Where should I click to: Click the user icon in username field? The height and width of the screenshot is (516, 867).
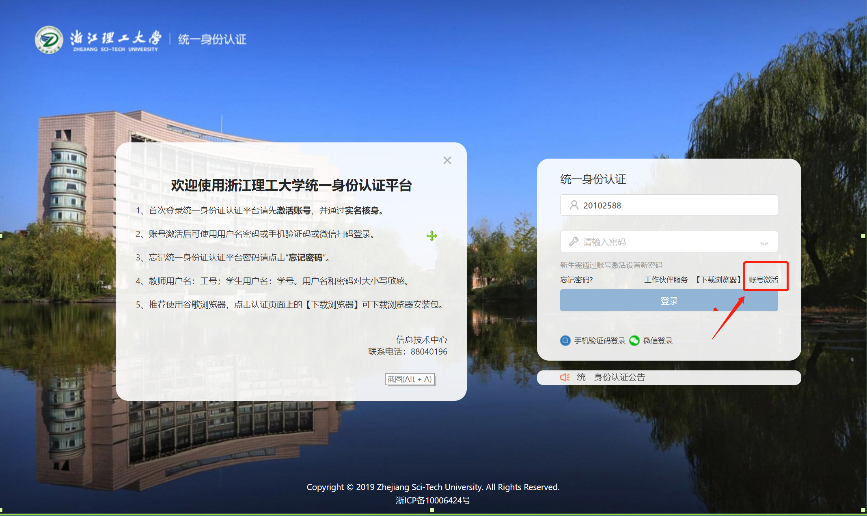pos(574,204)
